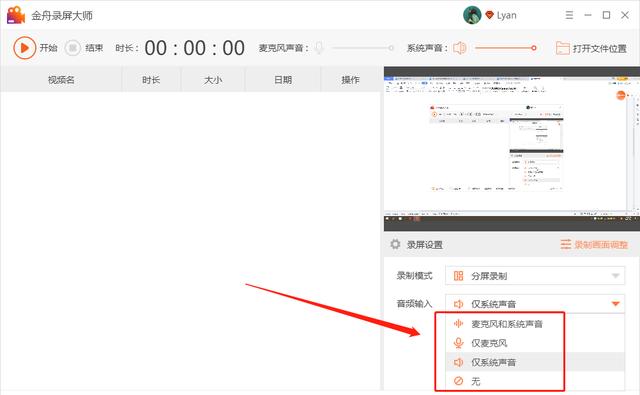Click the 分屏录制 mode combo box

(x=535, y=276)
